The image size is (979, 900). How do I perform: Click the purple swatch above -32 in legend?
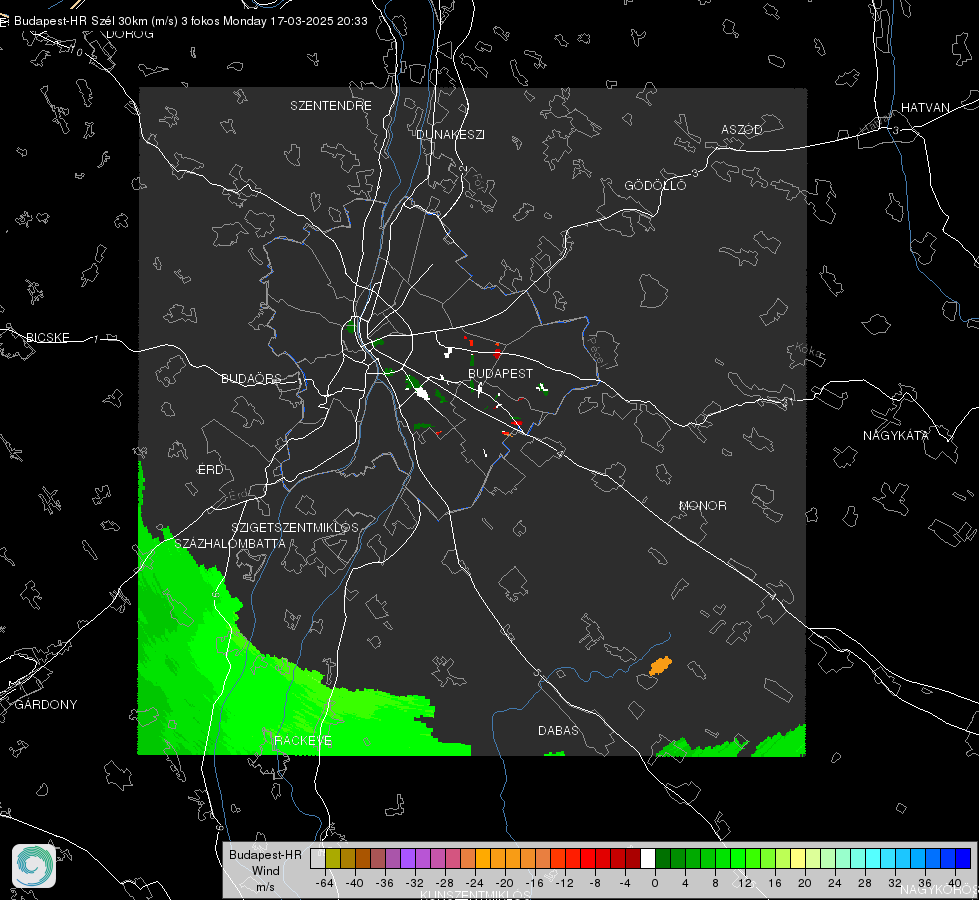click(x=408, y=859)
